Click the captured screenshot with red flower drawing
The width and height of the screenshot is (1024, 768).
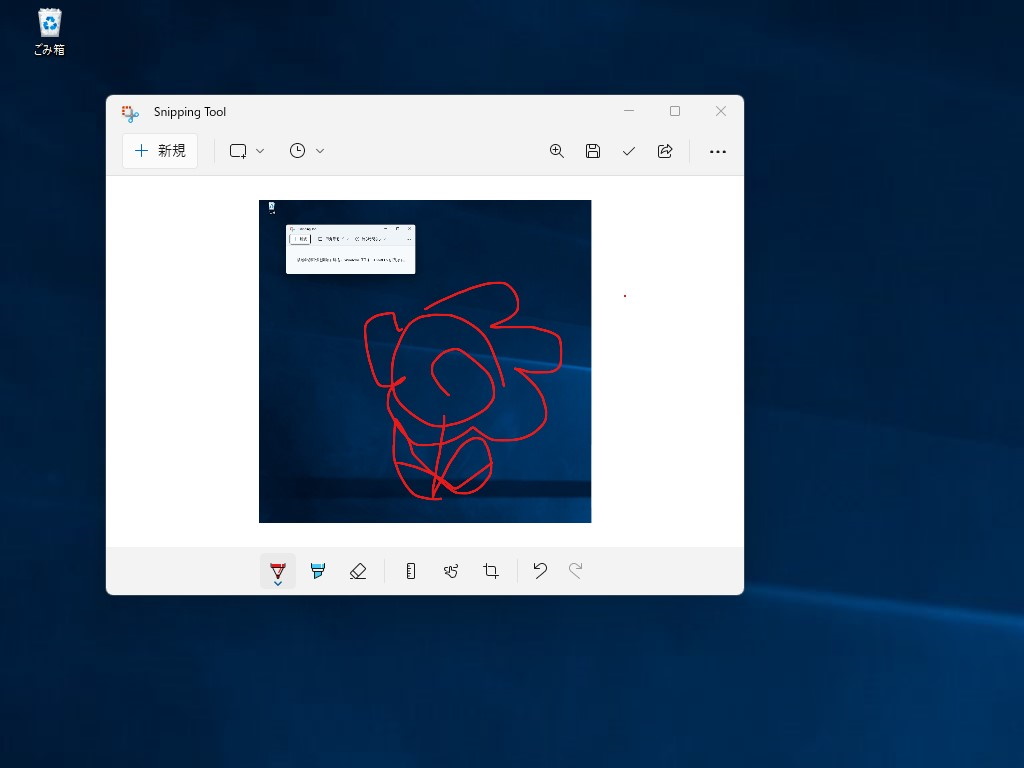tap(425, 361)
